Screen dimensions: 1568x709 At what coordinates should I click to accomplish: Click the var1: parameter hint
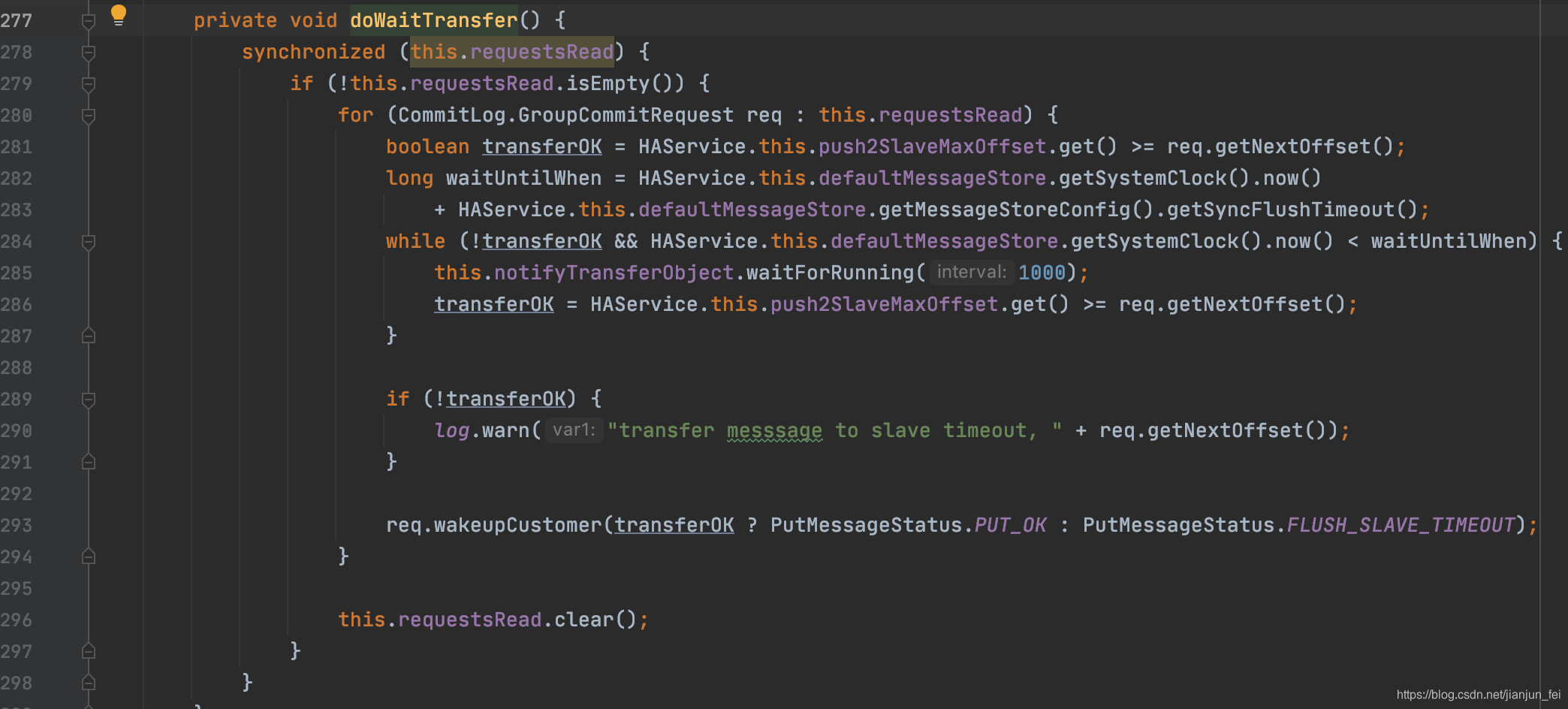[x=574, y=430]
